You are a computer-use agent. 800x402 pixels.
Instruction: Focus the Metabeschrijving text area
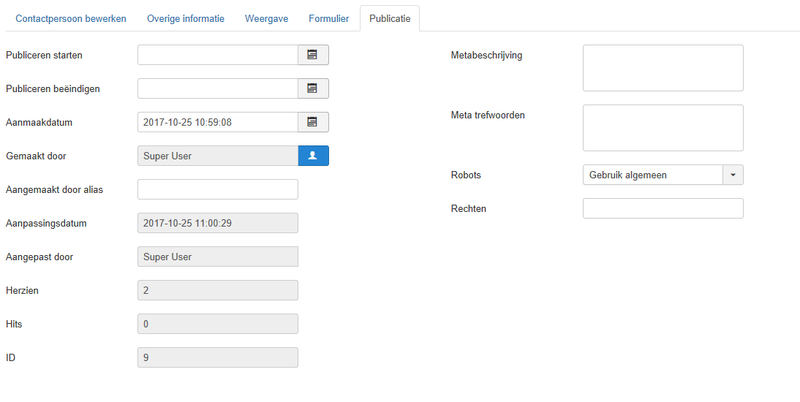[663, 68]
